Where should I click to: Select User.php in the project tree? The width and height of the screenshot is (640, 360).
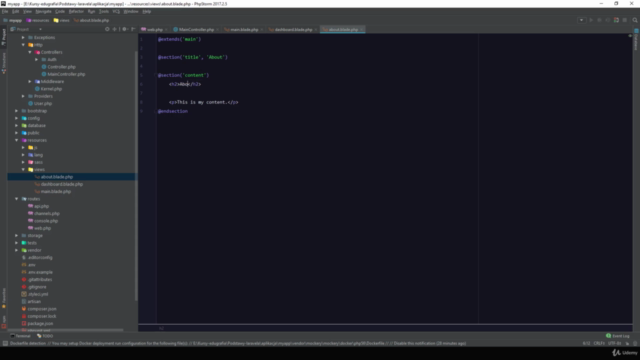[40, 104]
